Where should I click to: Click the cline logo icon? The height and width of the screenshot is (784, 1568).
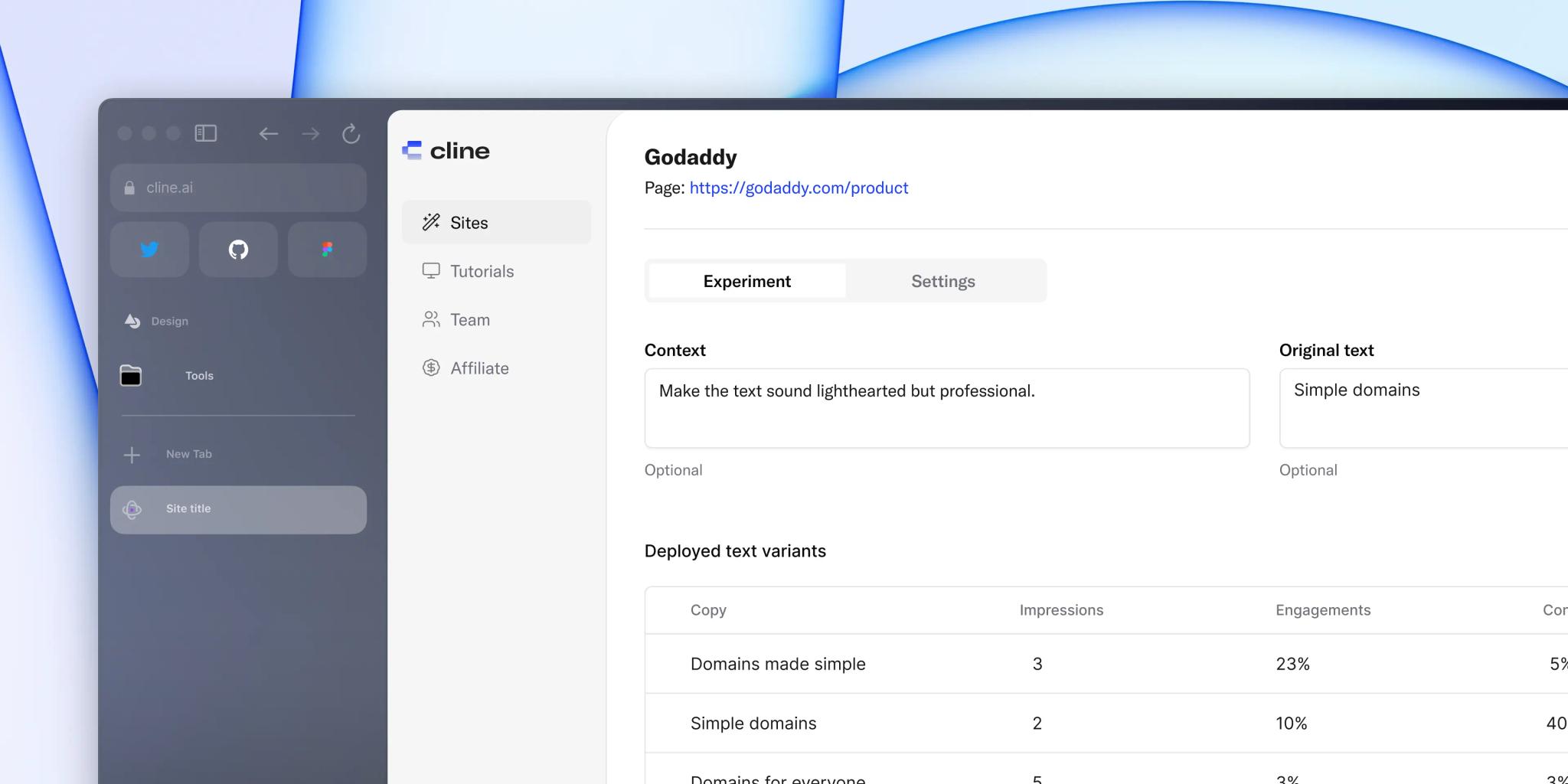tap(412, 150)
